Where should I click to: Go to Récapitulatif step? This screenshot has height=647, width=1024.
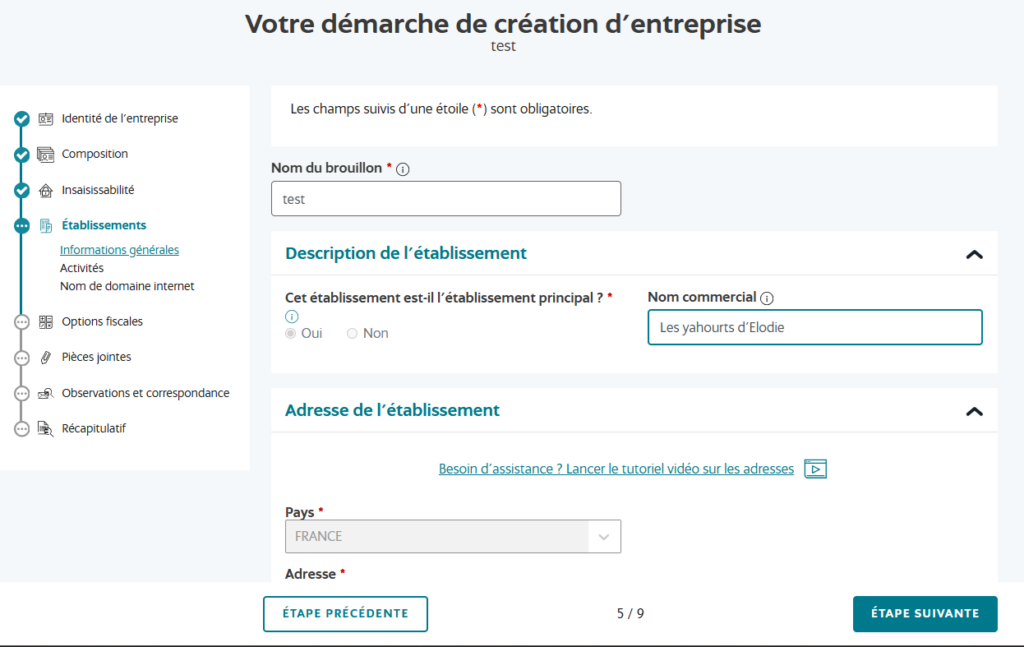pos(93,429)
